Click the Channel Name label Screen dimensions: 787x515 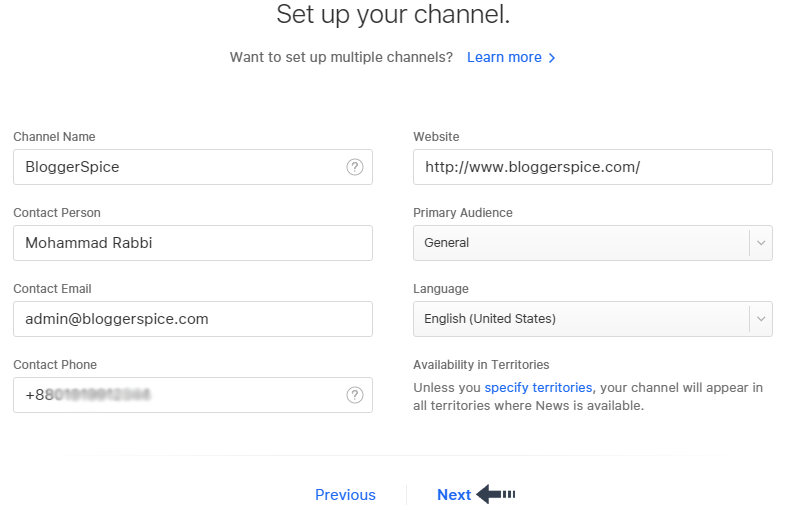54,137
